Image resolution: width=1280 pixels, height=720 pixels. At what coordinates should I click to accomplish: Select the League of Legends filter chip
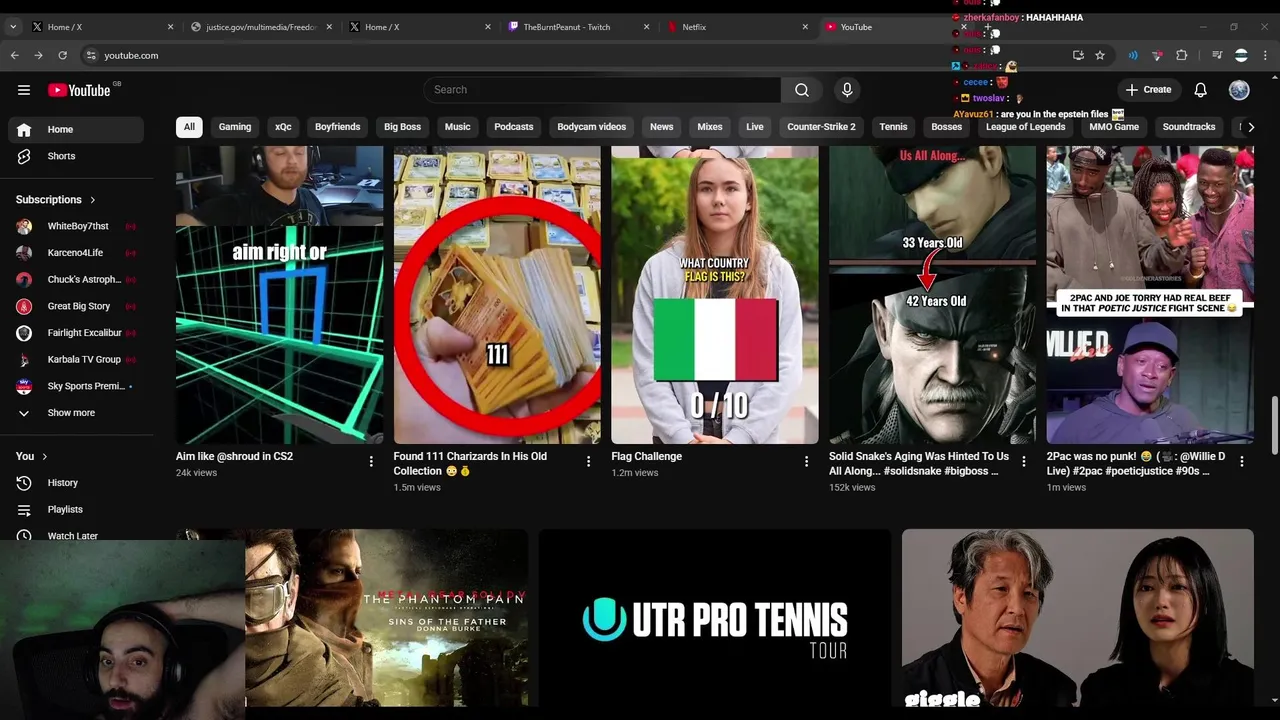[1025, 127]
